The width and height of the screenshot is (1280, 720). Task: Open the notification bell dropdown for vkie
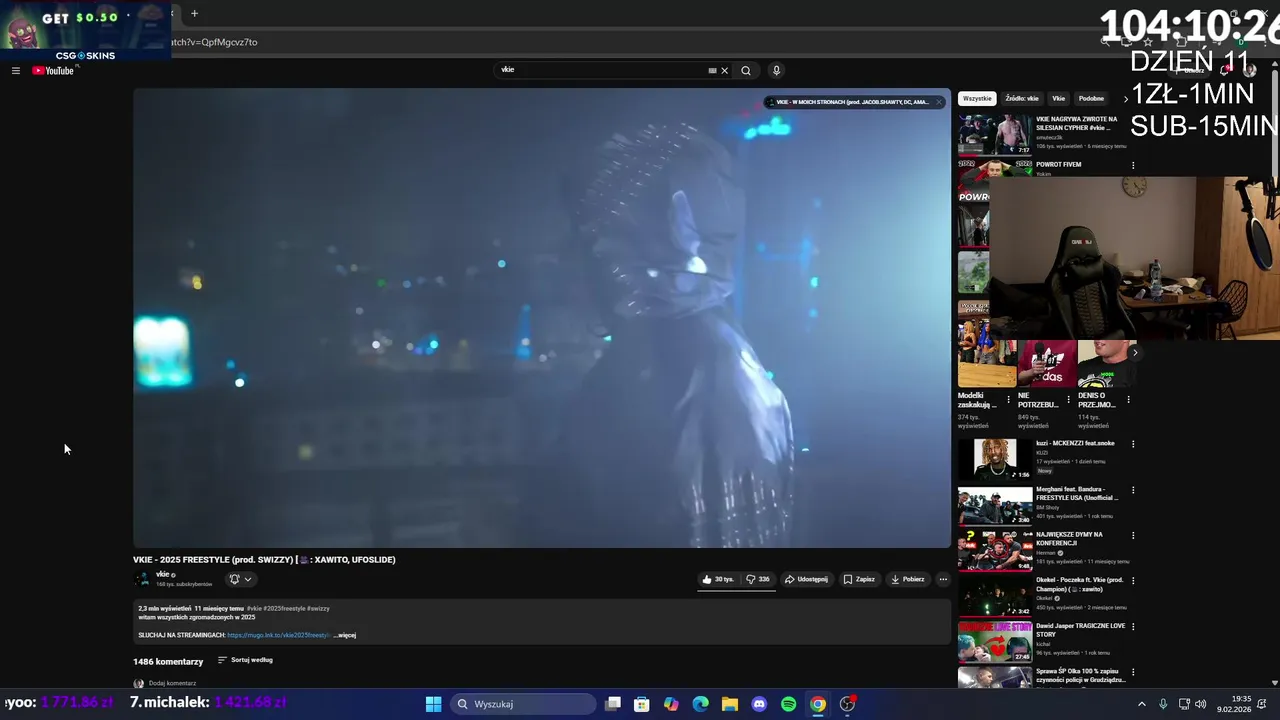240,579
